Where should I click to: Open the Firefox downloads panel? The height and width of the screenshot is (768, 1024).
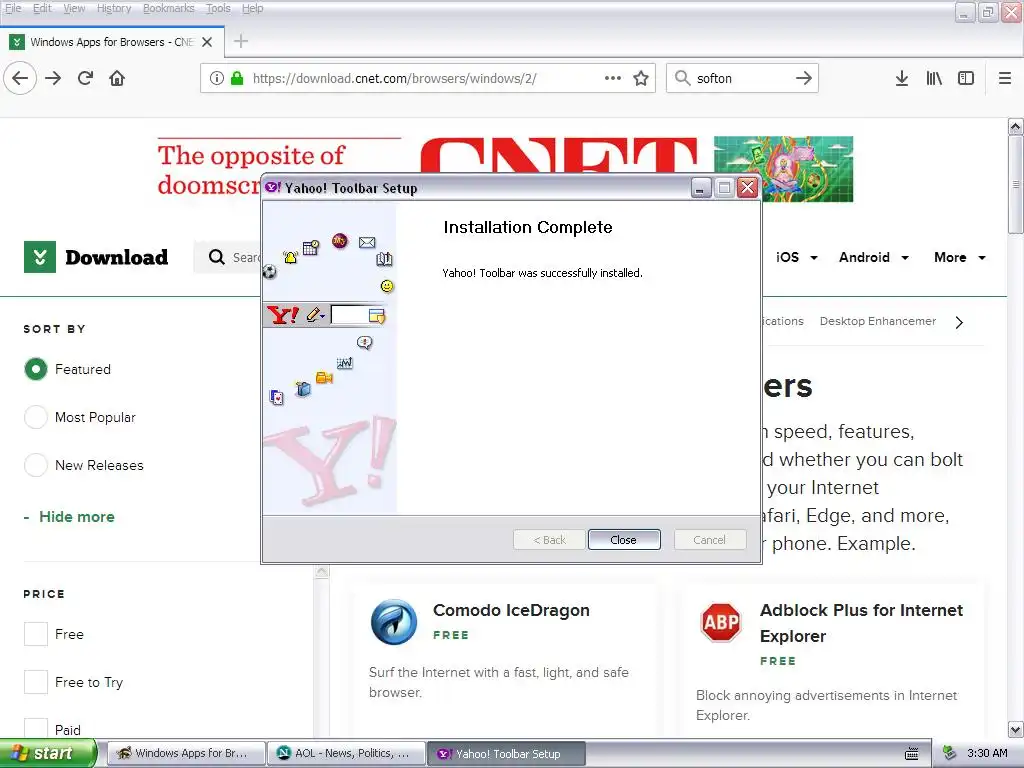[x=902, y=78]
